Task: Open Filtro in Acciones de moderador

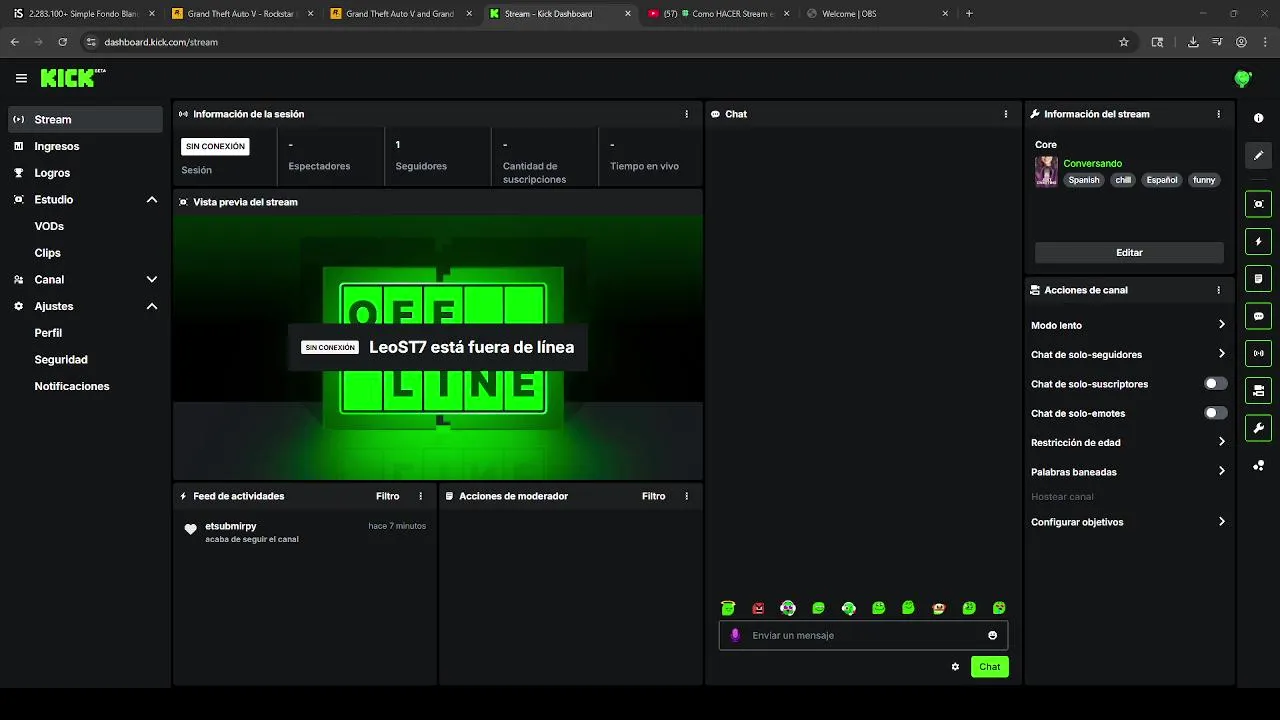Action: click(x=653, y=496)
